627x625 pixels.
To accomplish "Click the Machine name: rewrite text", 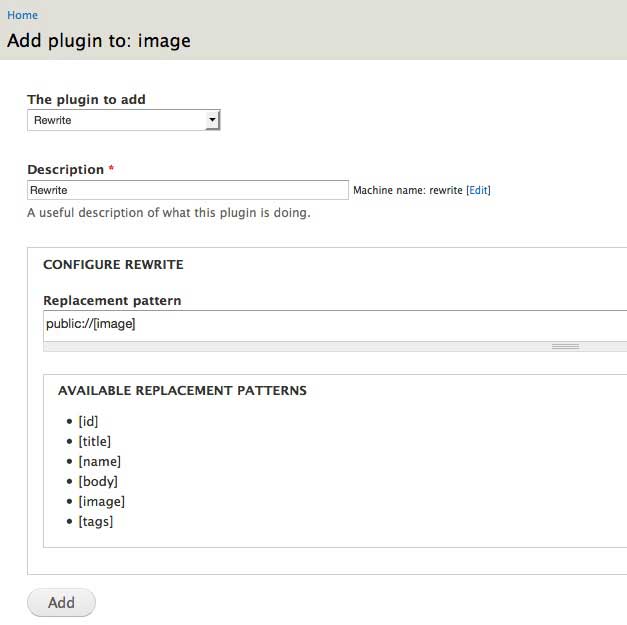I will 408,190.
